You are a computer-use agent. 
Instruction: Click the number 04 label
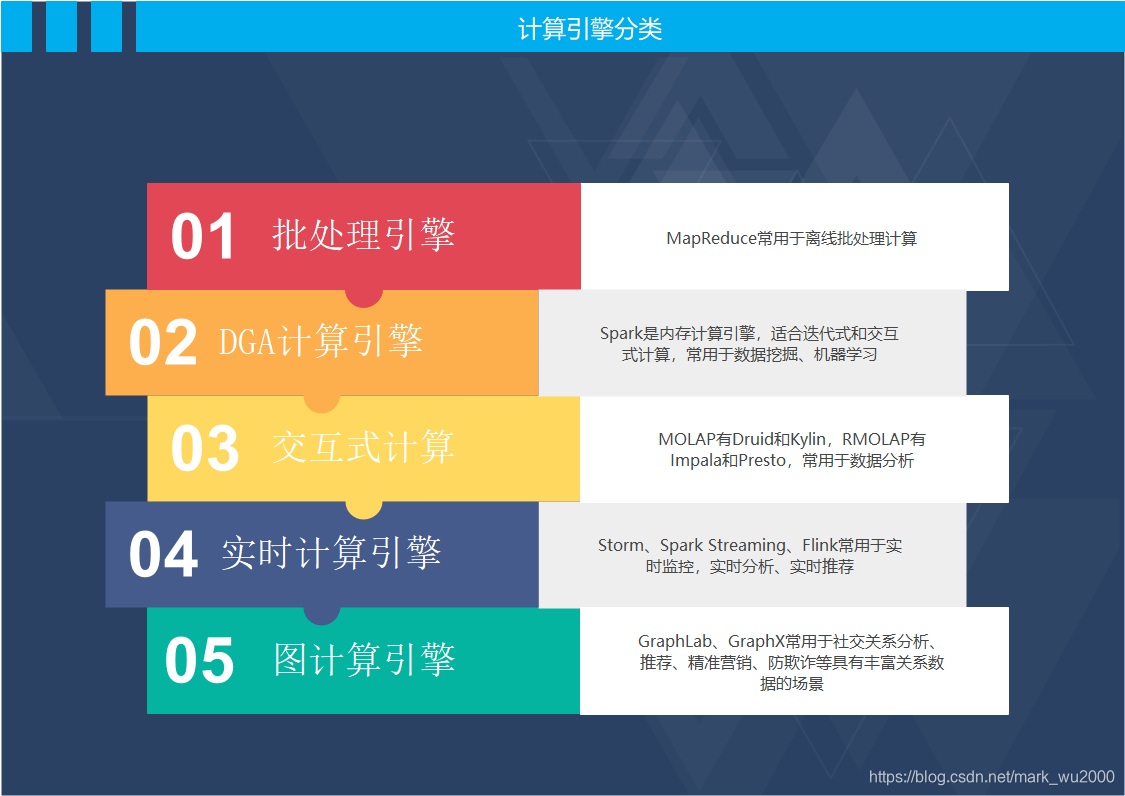point(163,554)
